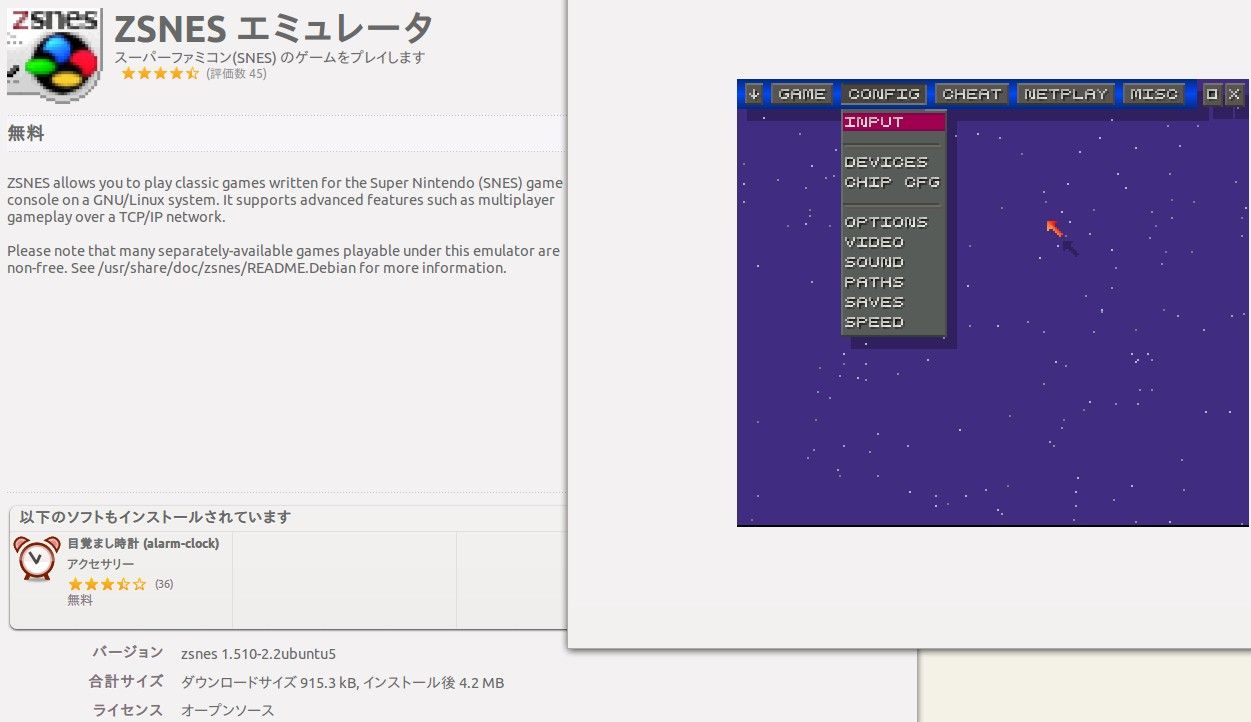Screen dimensions: 1251x722
Task: Open the GAME menu in ZSNES
Action: click(802, 94)
